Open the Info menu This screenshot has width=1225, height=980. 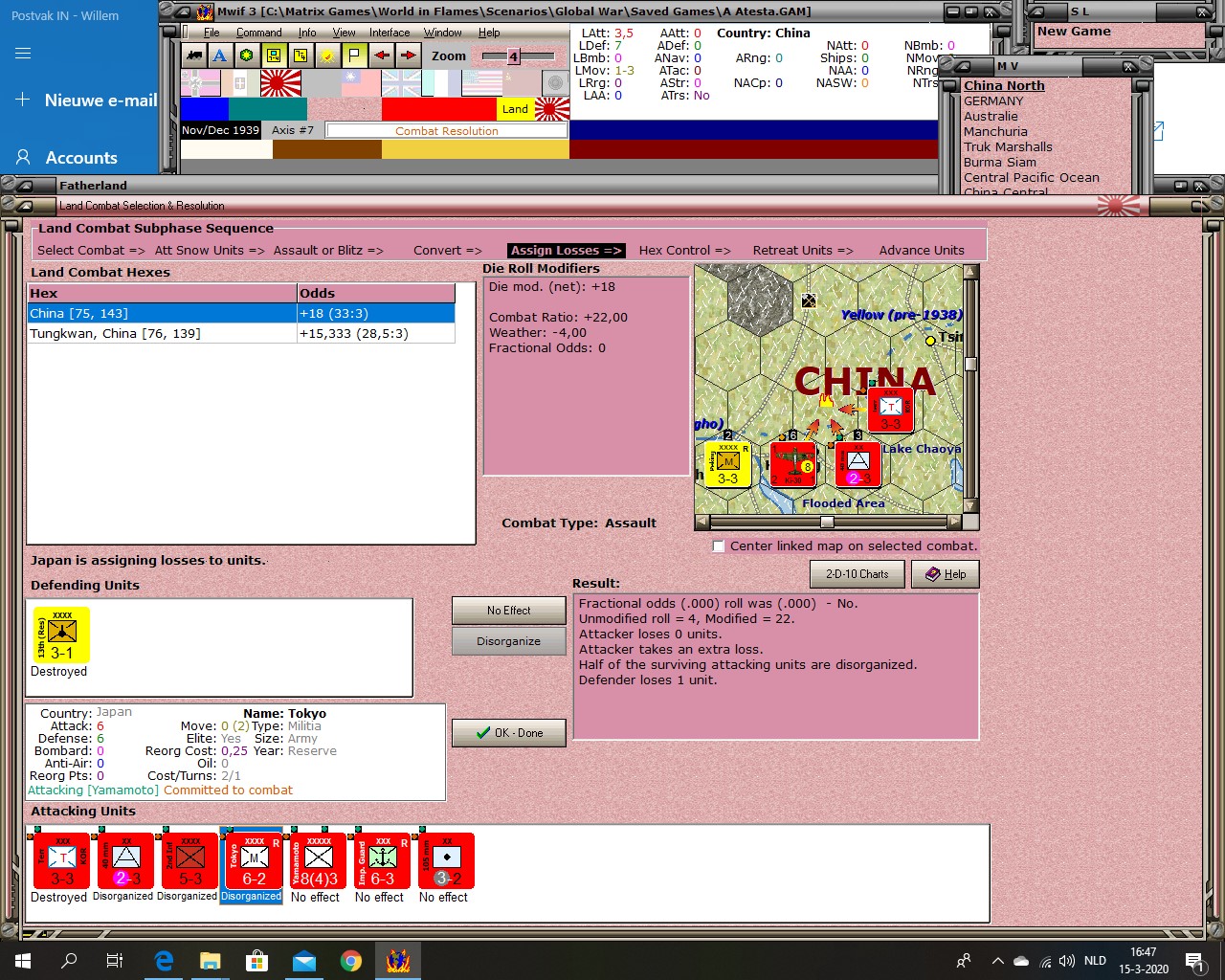306,33
